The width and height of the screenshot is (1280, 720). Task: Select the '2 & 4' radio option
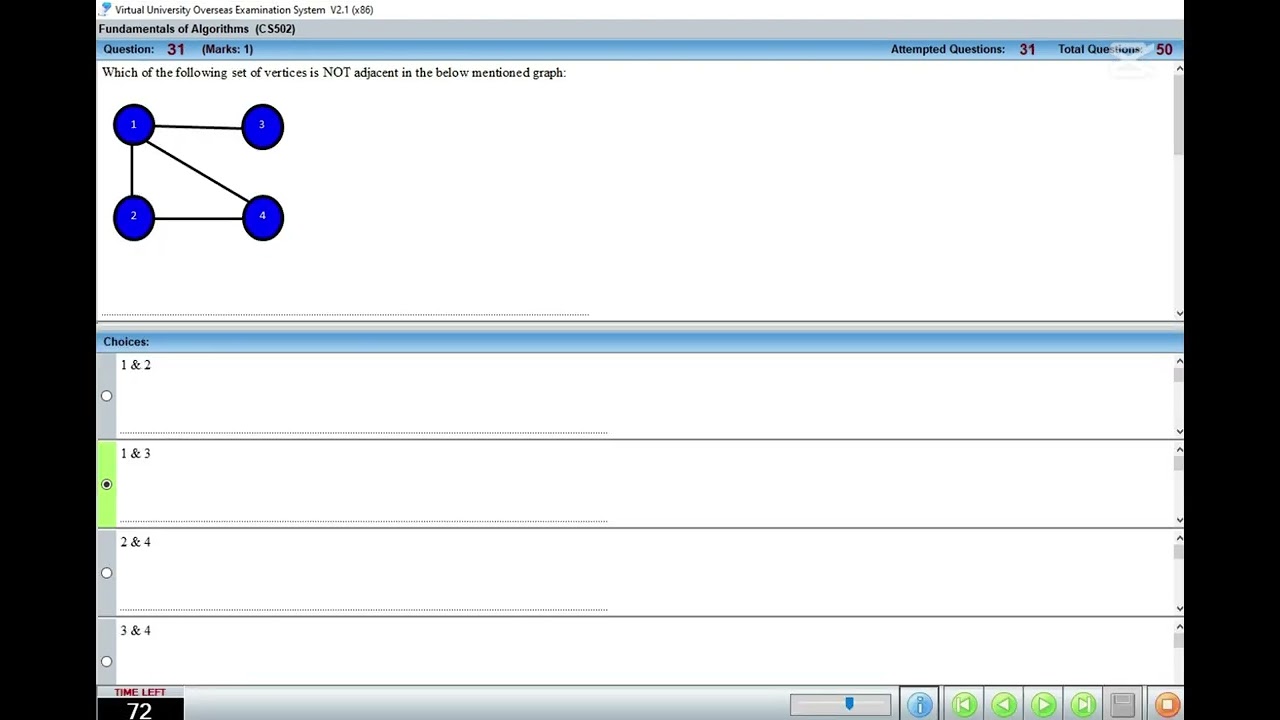[107, 573]
